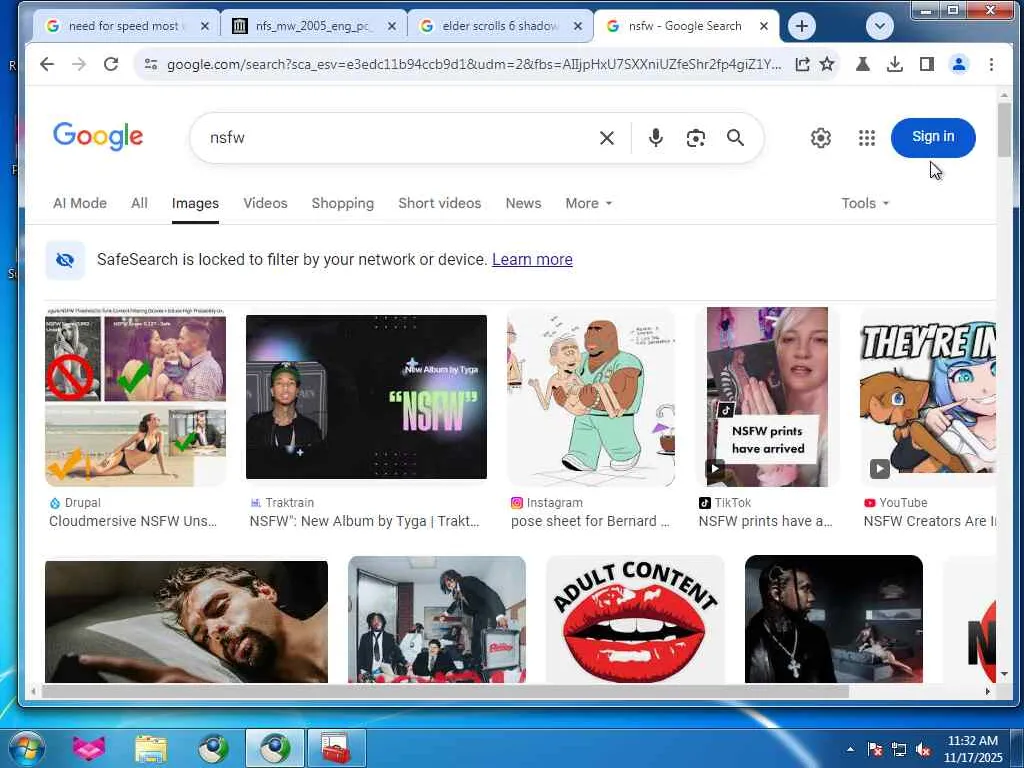Open the pink cat taskbar icon
The image size is (1024, 768).
89,748
